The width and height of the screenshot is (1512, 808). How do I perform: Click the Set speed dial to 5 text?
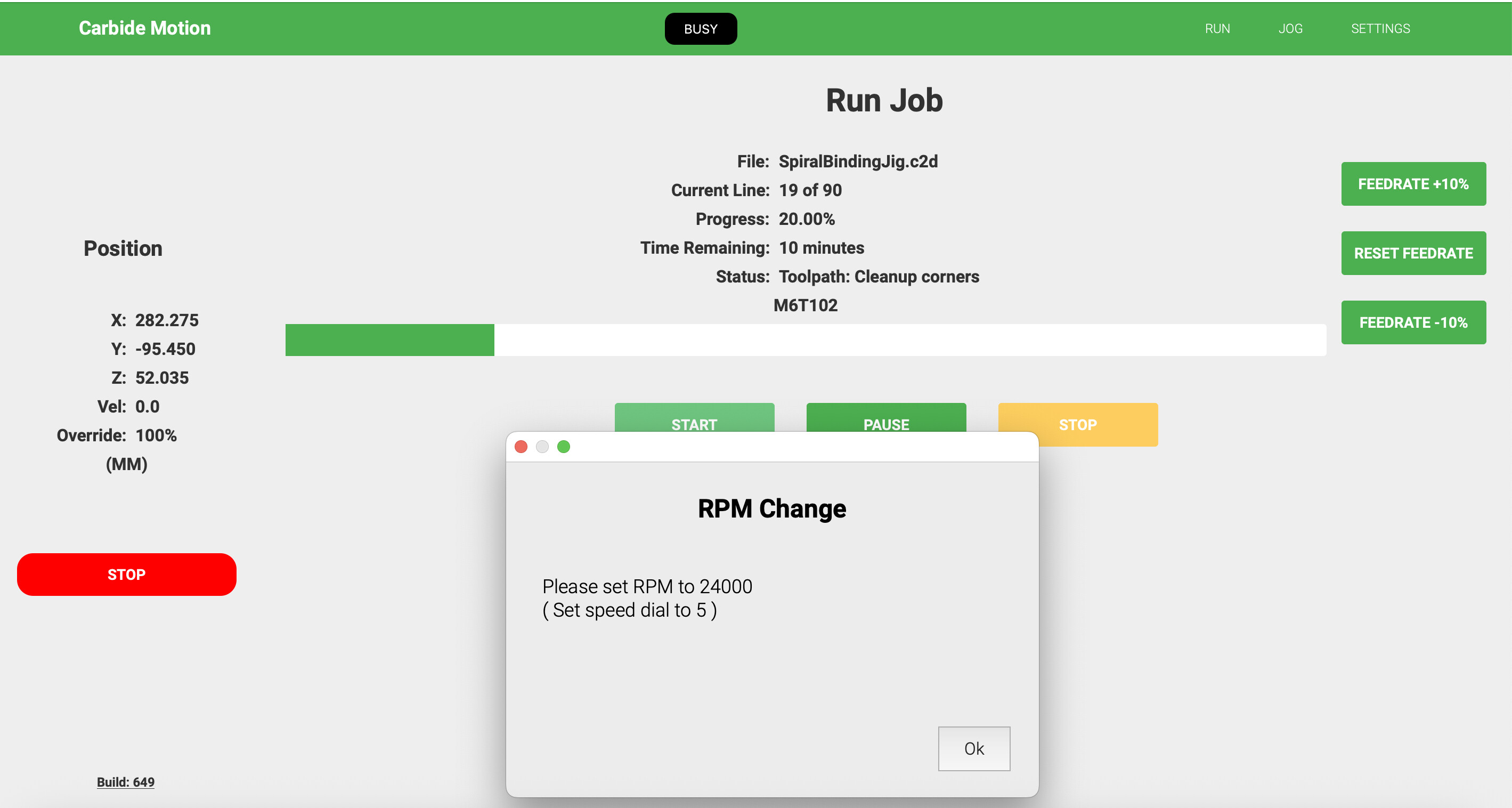629,610
